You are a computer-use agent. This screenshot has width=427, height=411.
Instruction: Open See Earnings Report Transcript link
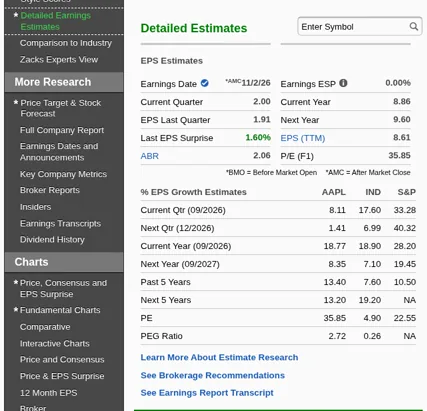[207, 393]
